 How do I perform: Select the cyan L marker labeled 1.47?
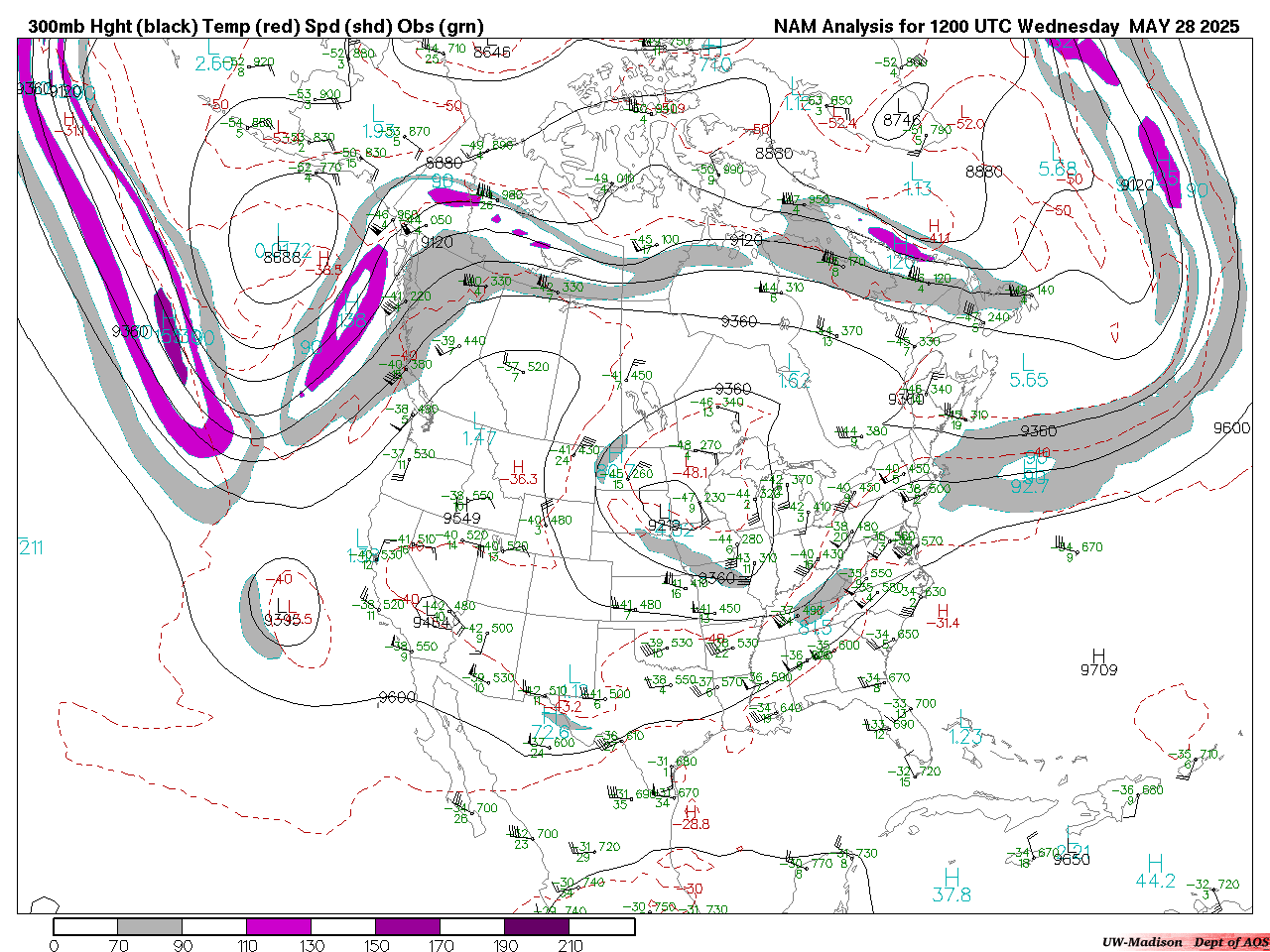pyautogui.click(x=479, y=421)
